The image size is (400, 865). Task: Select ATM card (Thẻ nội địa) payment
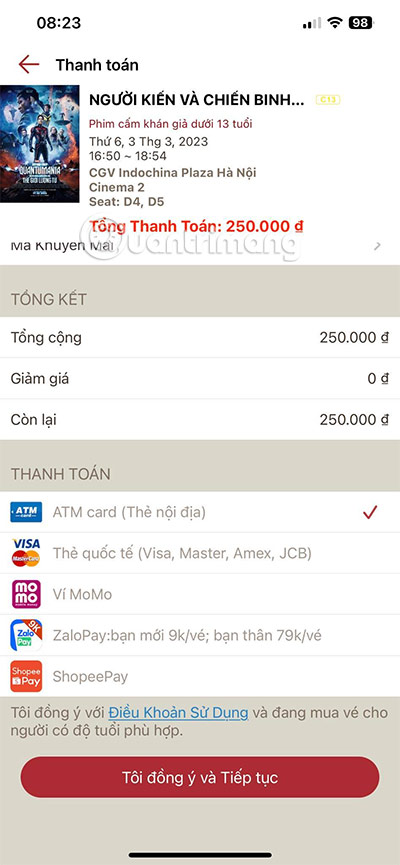(200, 512)
